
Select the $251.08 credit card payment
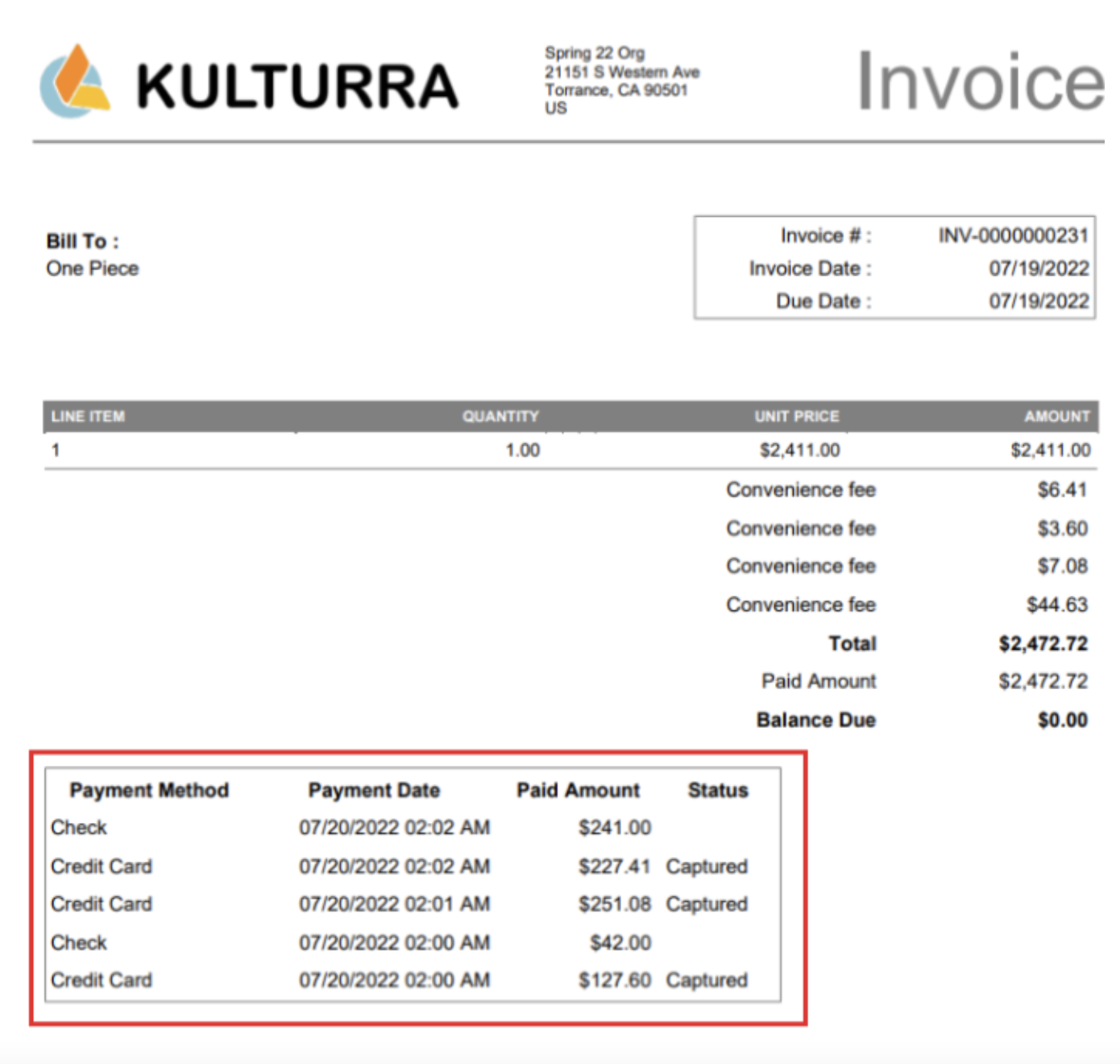tap(615, 904)
